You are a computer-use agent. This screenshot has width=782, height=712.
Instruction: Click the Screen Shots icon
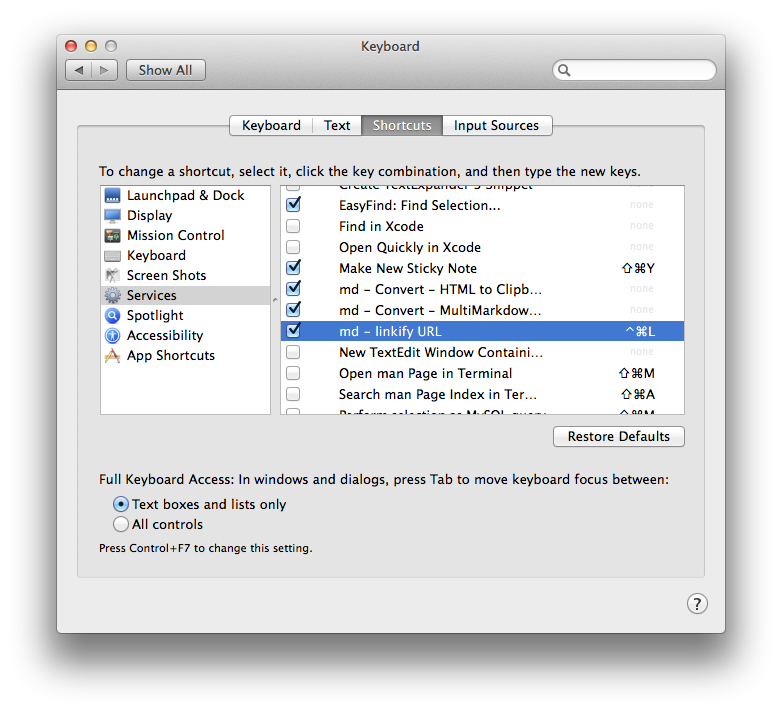(113, 275)
